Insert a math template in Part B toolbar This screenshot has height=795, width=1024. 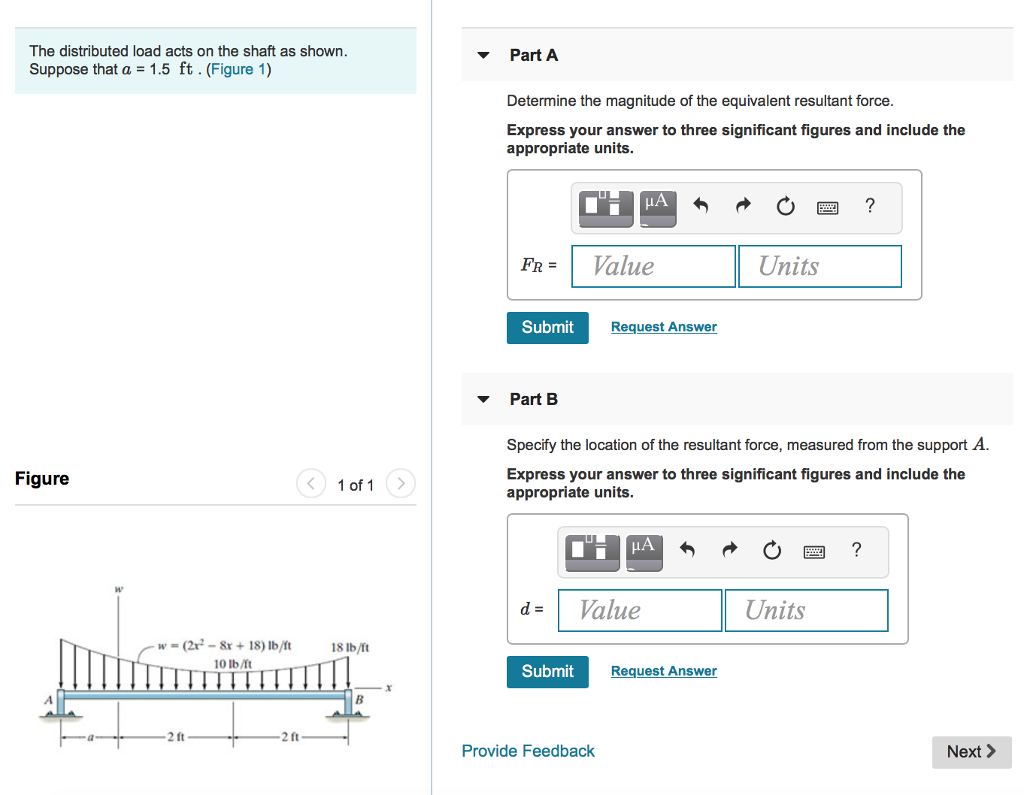[592, 551]
